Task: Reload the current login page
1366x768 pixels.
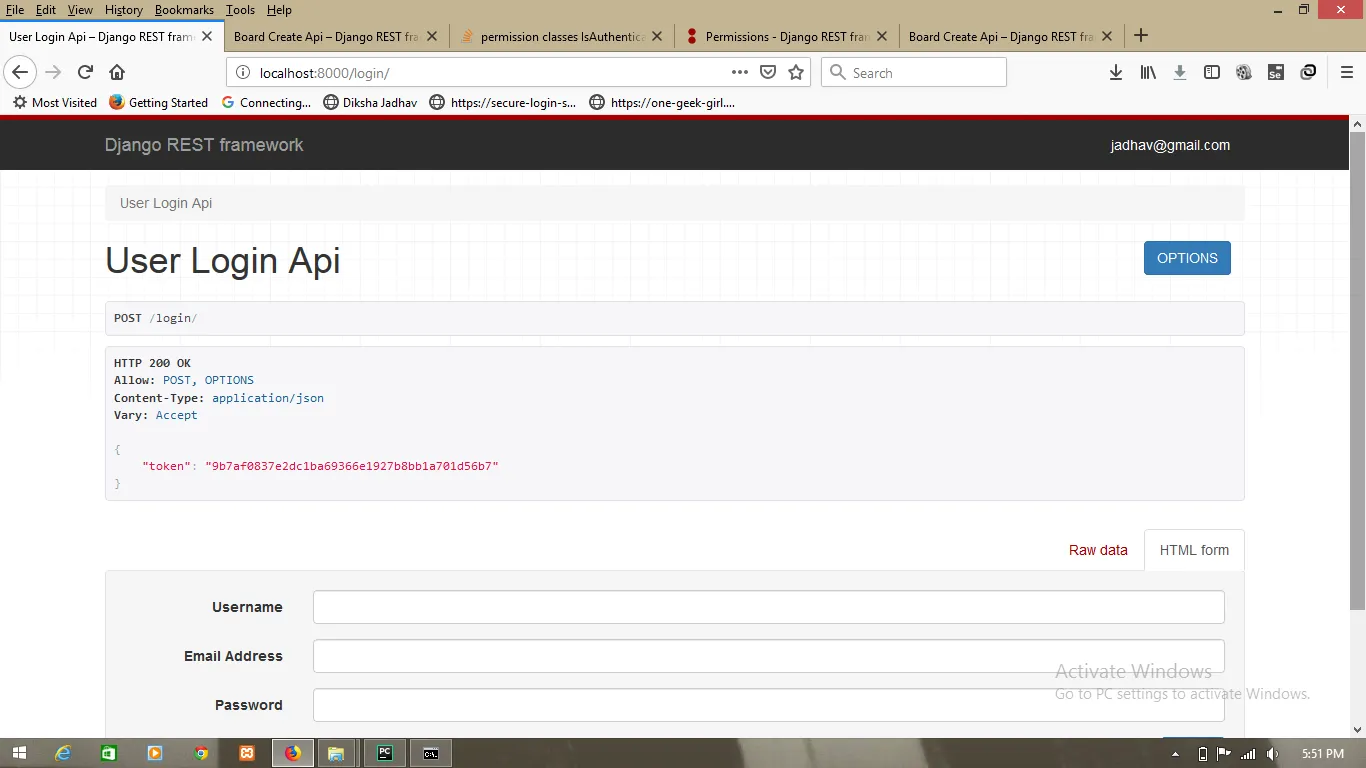Action: coord(85,72)
